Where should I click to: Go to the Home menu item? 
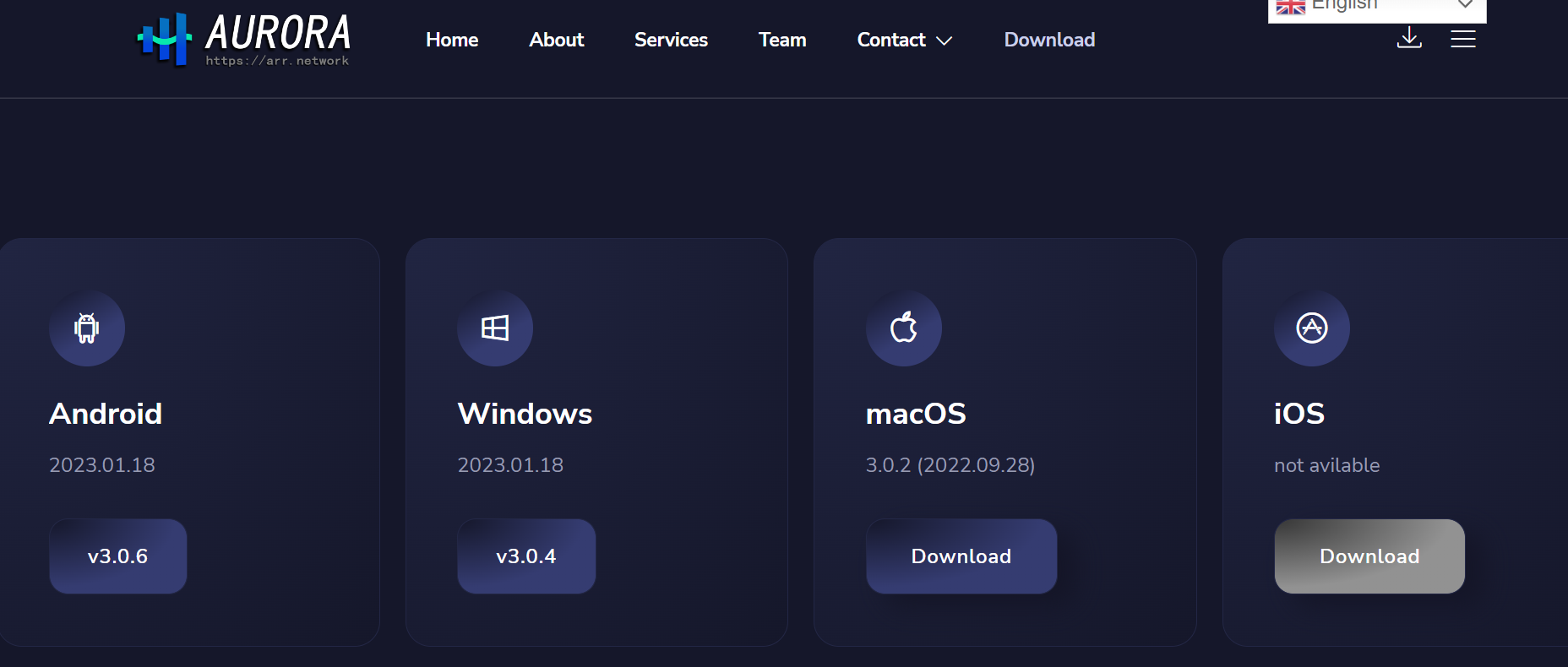(x=452, y=40)
